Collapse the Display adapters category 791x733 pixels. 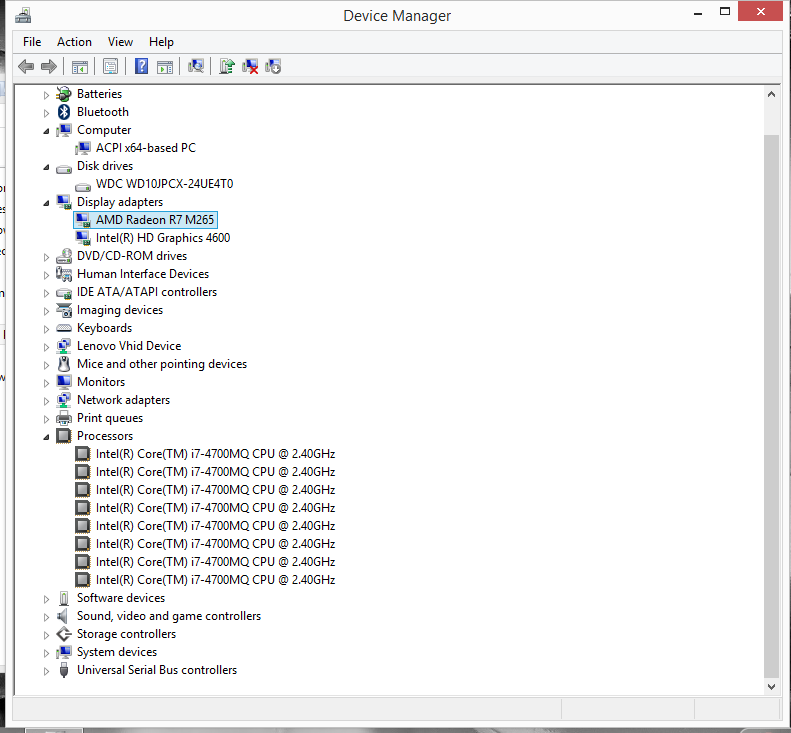pyautogui.click(x=46, y=203)
